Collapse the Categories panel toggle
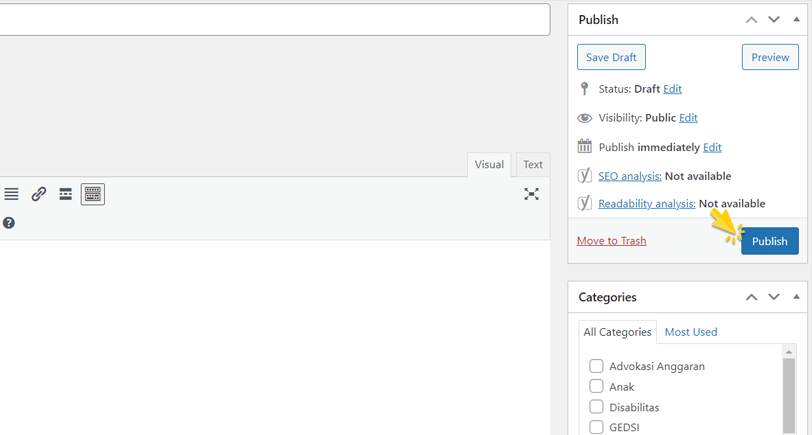Screen dimensions: 812x435 (x=796, y=297)
